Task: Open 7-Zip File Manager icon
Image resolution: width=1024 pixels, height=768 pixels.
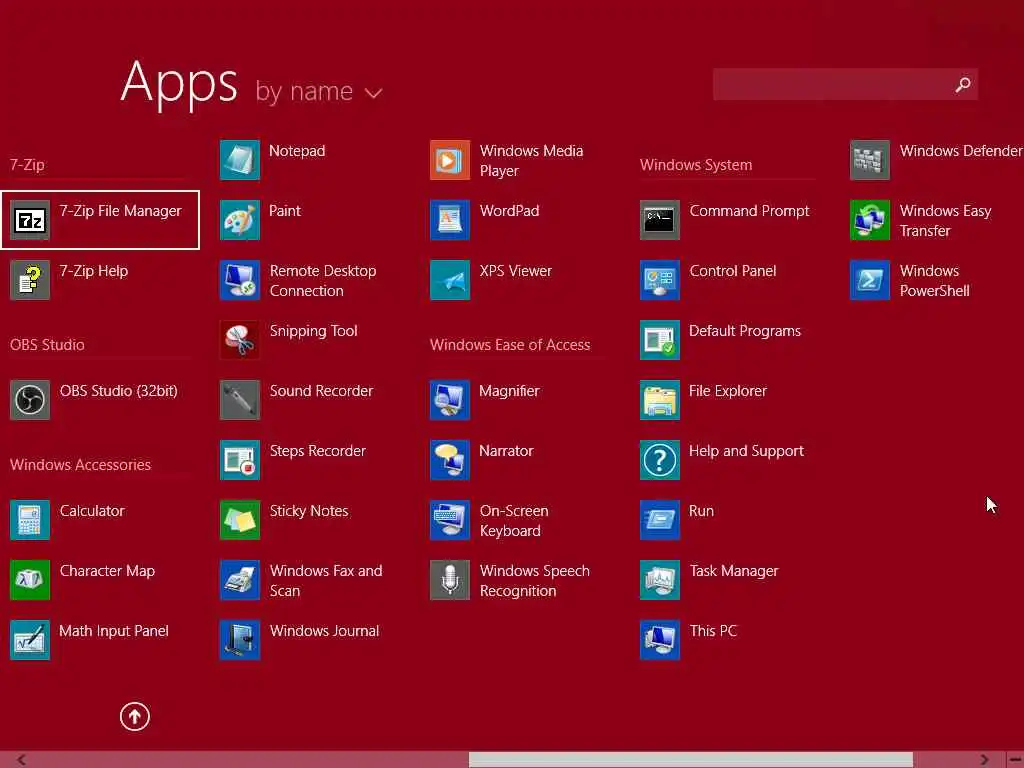Action: coord(30,220)
